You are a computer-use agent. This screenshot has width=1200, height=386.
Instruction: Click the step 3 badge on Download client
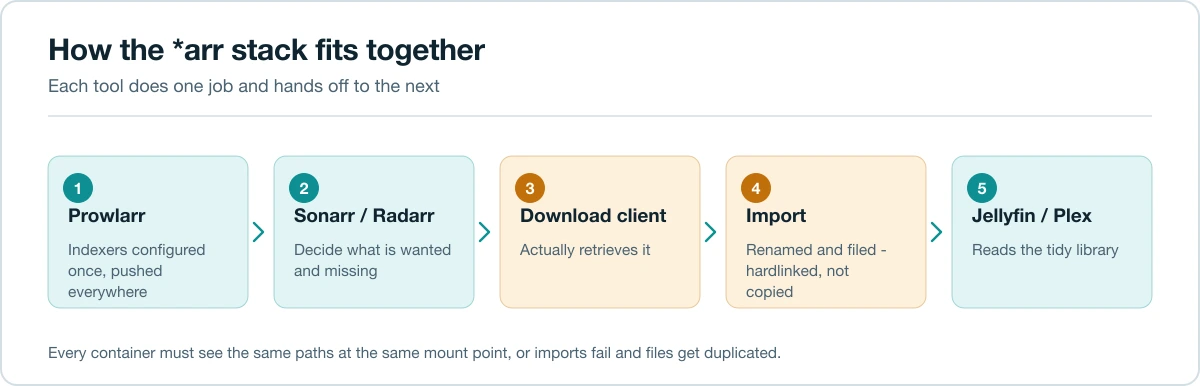point(530,188)
